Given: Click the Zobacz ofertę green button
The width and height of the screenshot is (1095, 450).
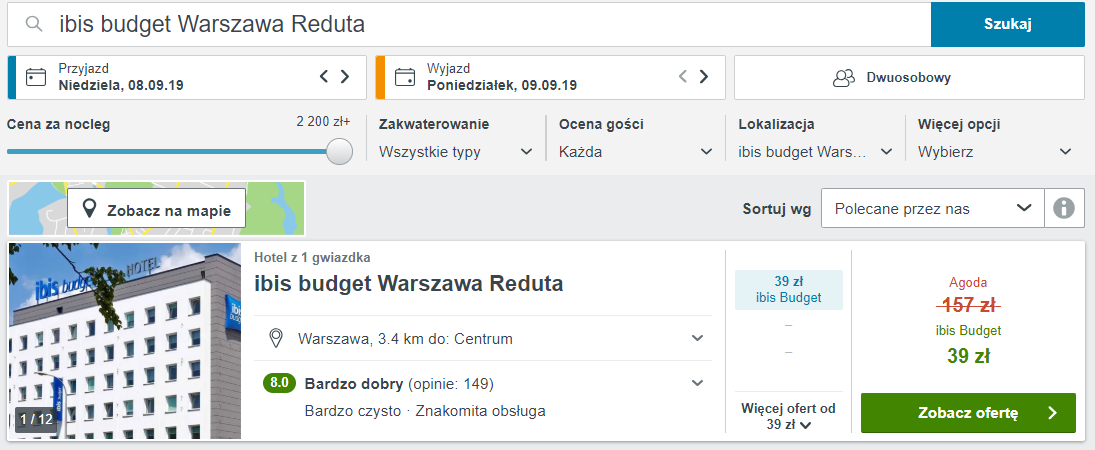Looking at the screenshot, I should click(x=968, y=413).
